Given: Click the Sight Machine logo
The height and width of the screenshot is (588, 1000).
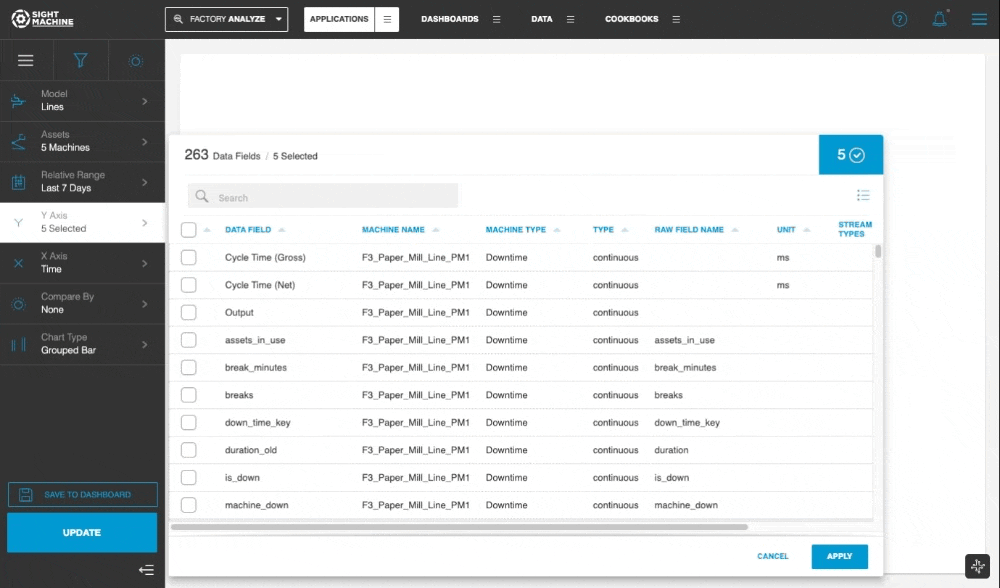Looking at the screenshot, I should pos(42,19).
